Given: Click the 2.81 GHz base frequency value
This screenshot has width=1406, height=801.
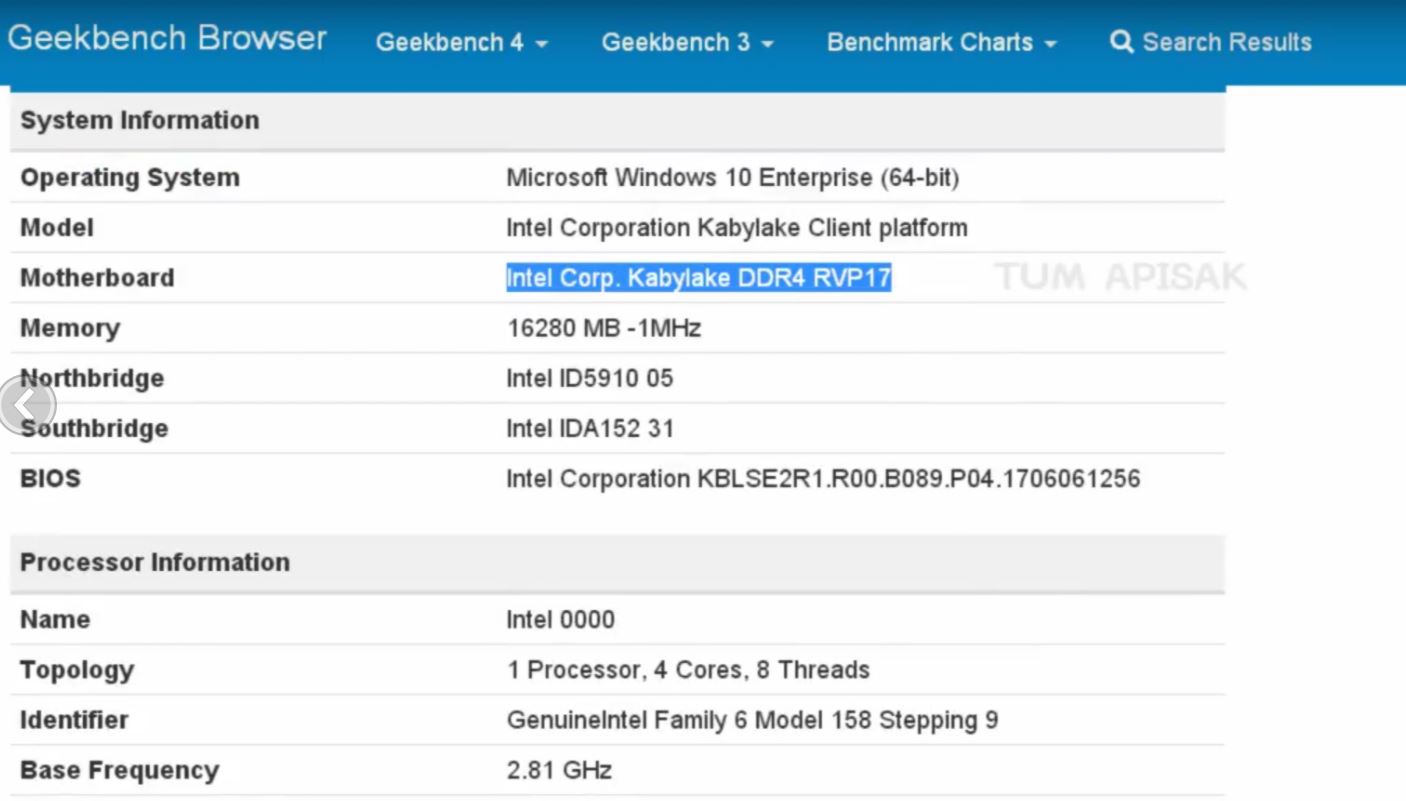Looking at the screenshot, I should pos(559,771).
